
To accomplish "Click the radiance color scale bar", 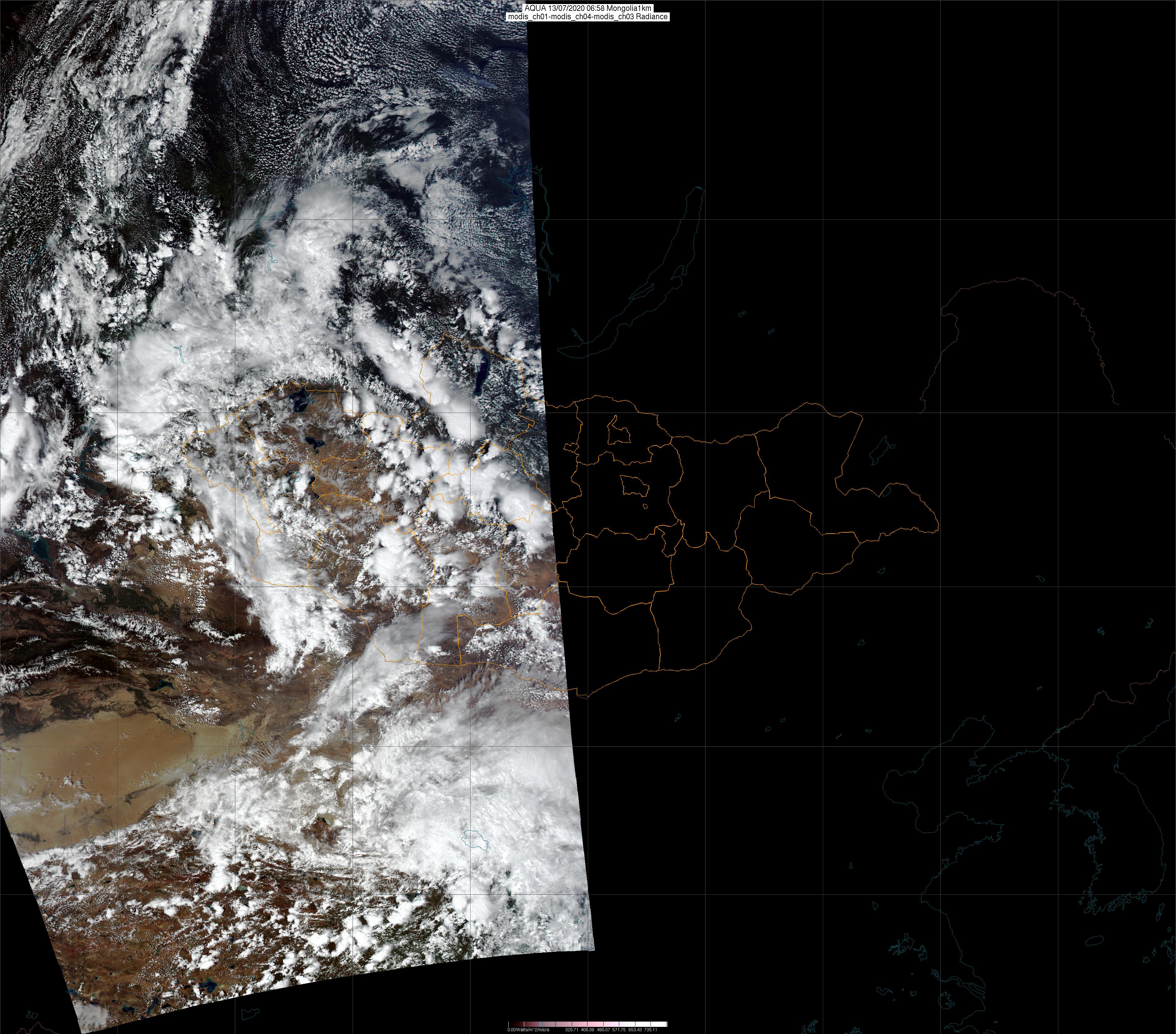I will (588, 1024).
